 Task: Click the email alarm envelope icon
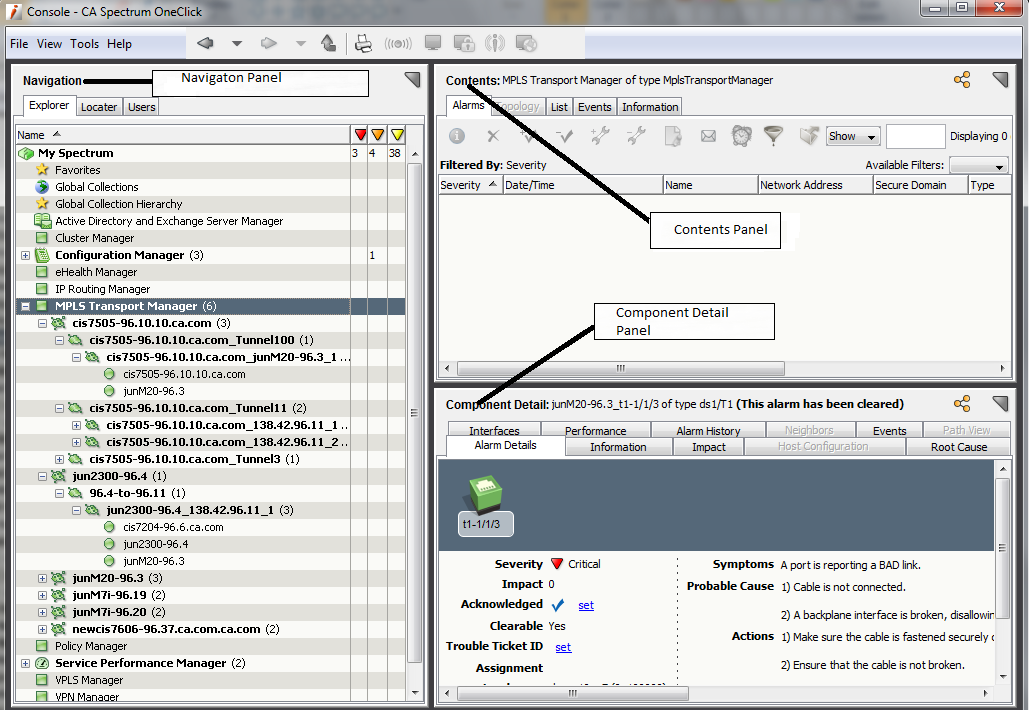(x=708, y=136)
